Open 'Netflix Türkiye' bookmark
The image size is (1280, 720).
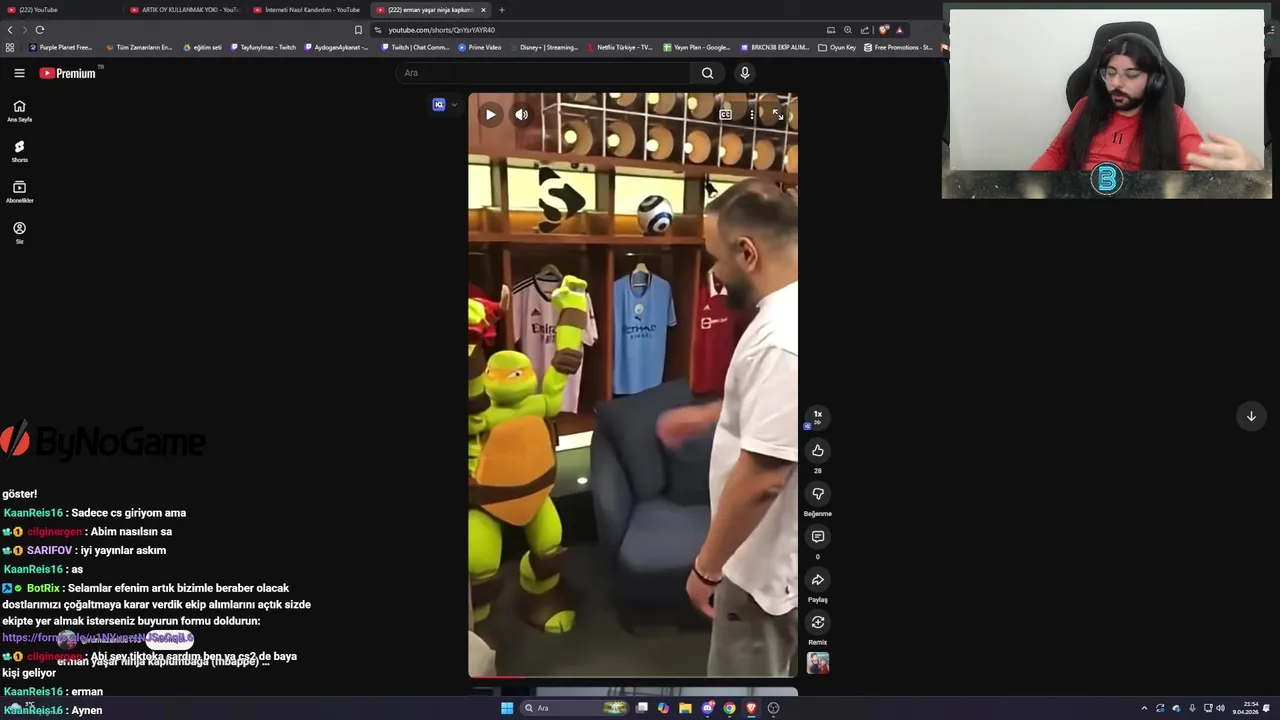pos(619,47)
